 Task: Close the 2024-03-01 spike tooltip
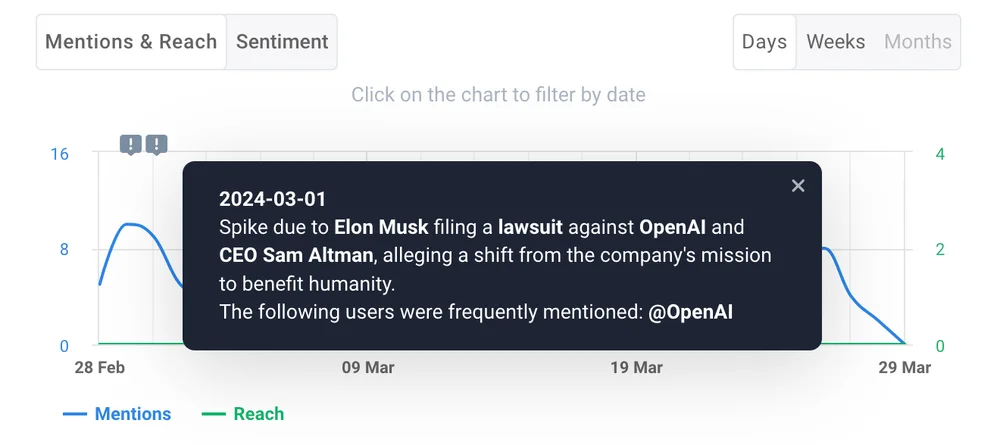(x=798, y=186)
